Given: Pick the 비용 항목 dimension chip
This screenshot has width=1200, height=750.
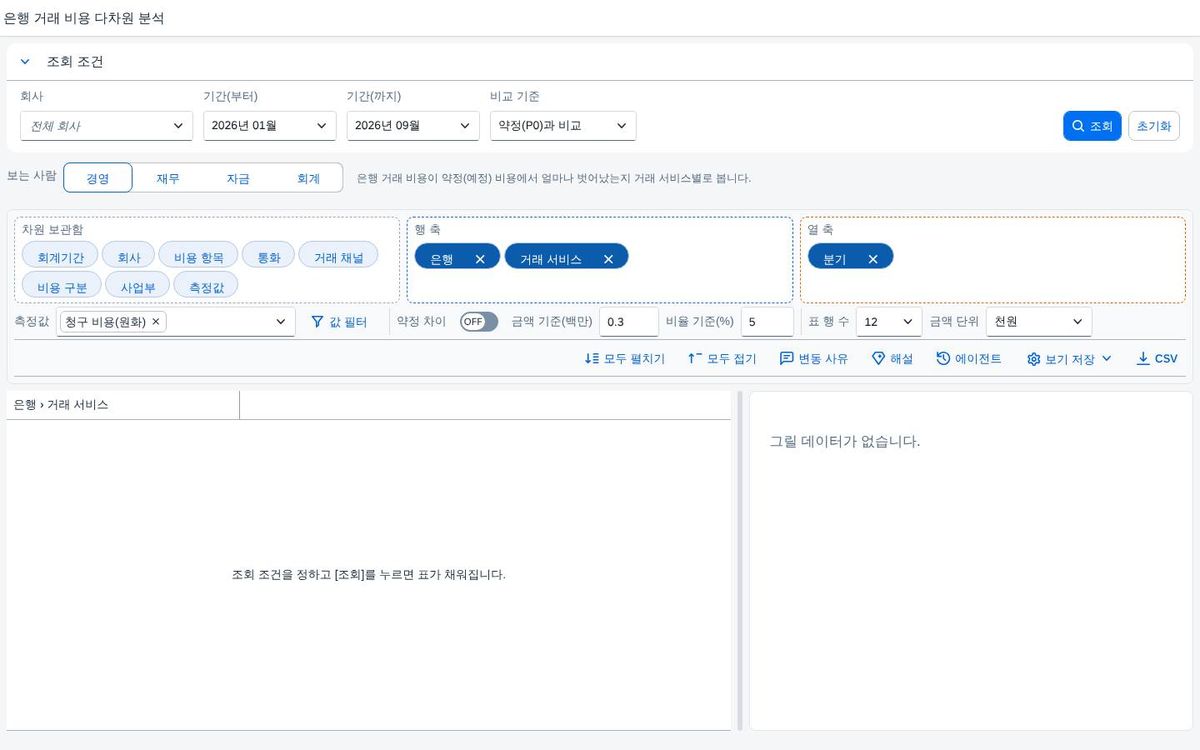Looking at the screenshot, I should 199,257.
